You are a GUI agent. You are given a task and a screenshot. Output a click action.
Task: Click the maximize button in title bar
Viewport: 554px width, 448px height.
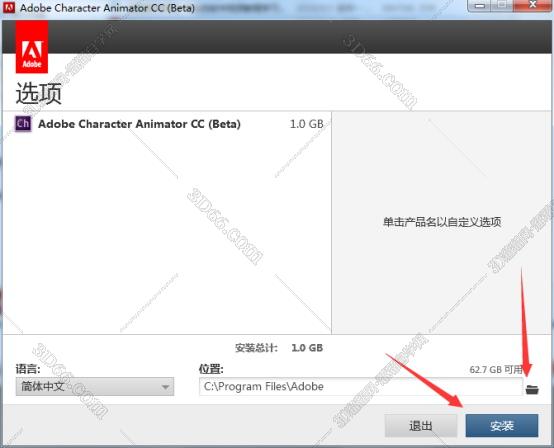pos(502,6)
